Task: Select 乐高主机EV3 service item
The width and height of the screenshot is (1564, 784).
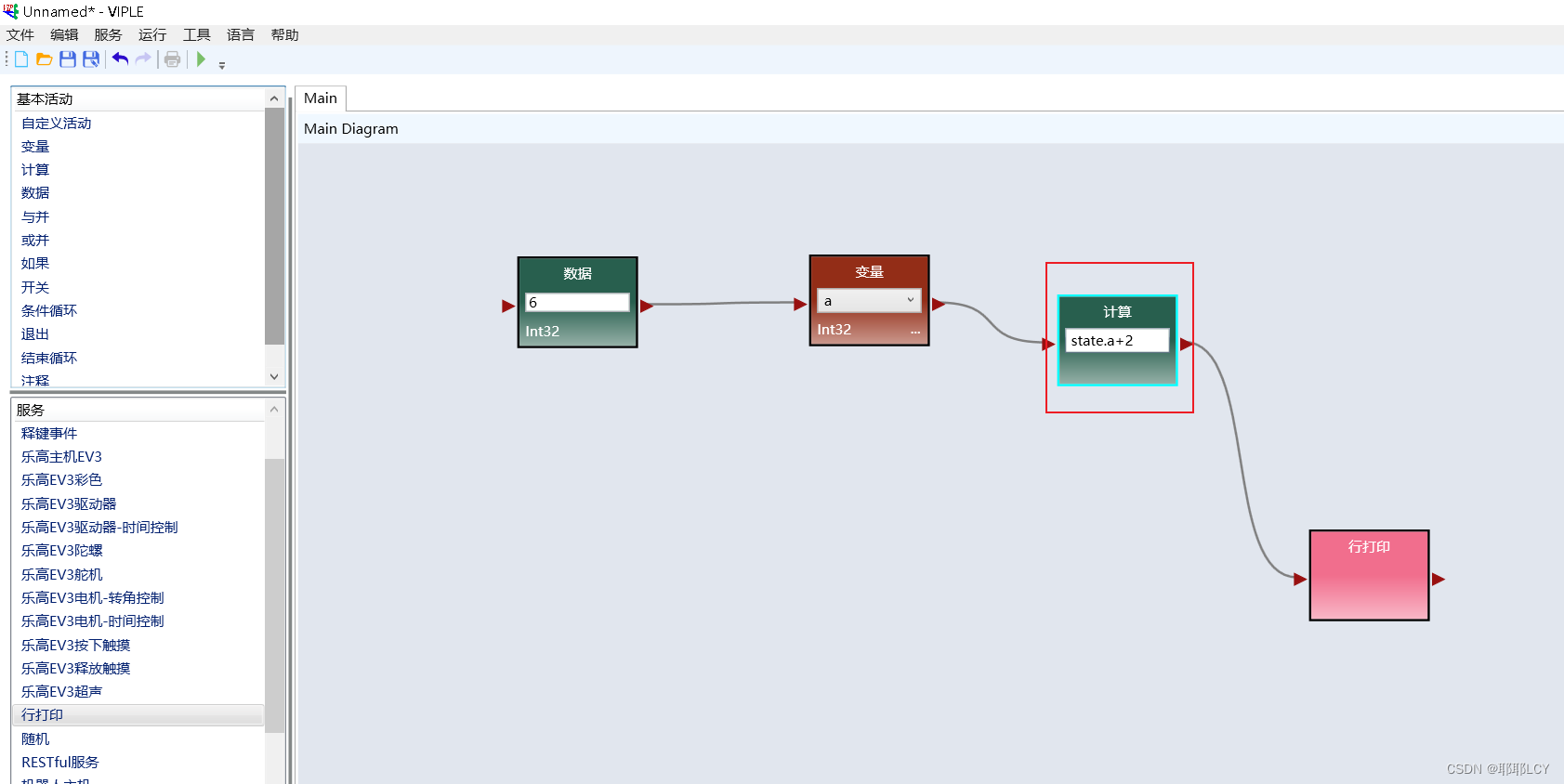Action: 61,457
